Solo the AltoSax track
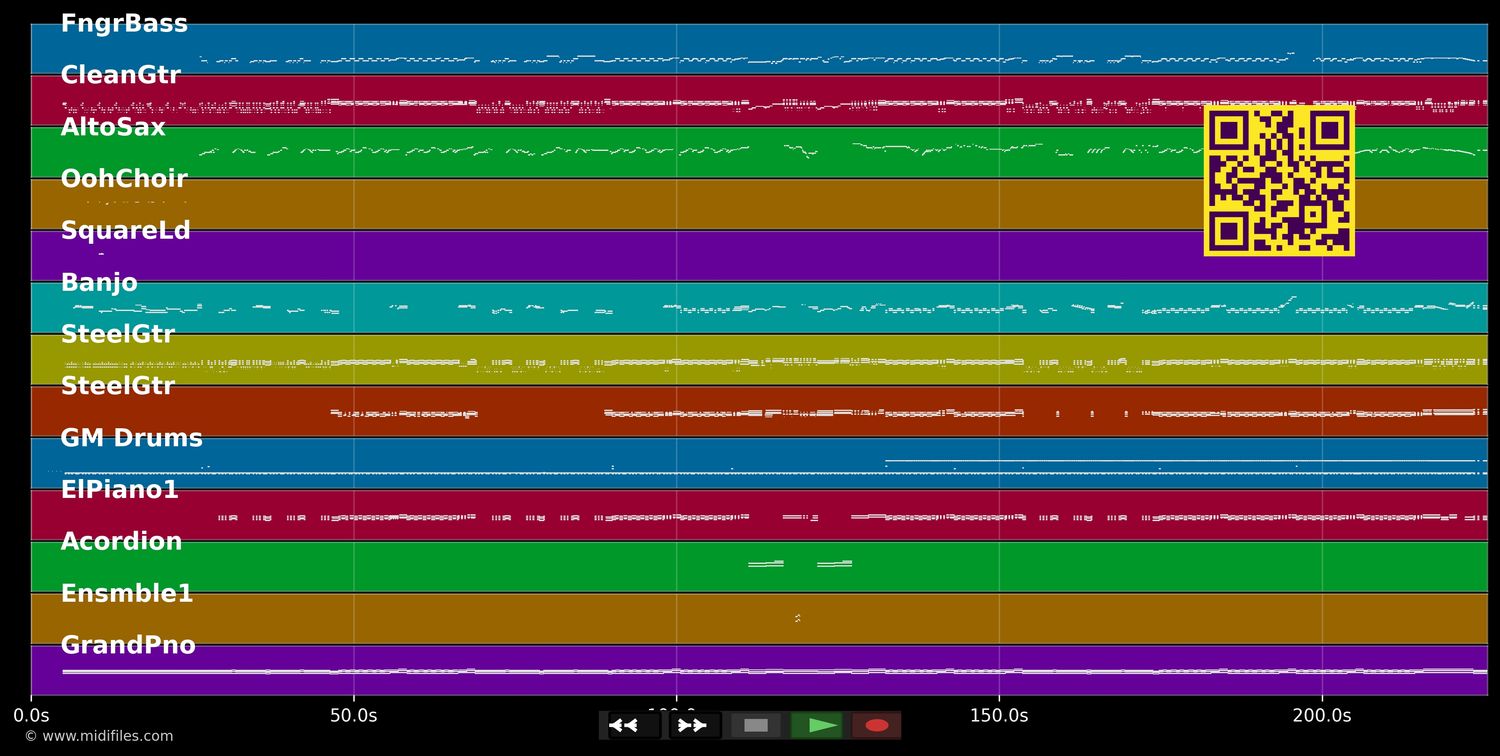The image size is (1500, 756). pyautogui.click(x=112, y=126)
